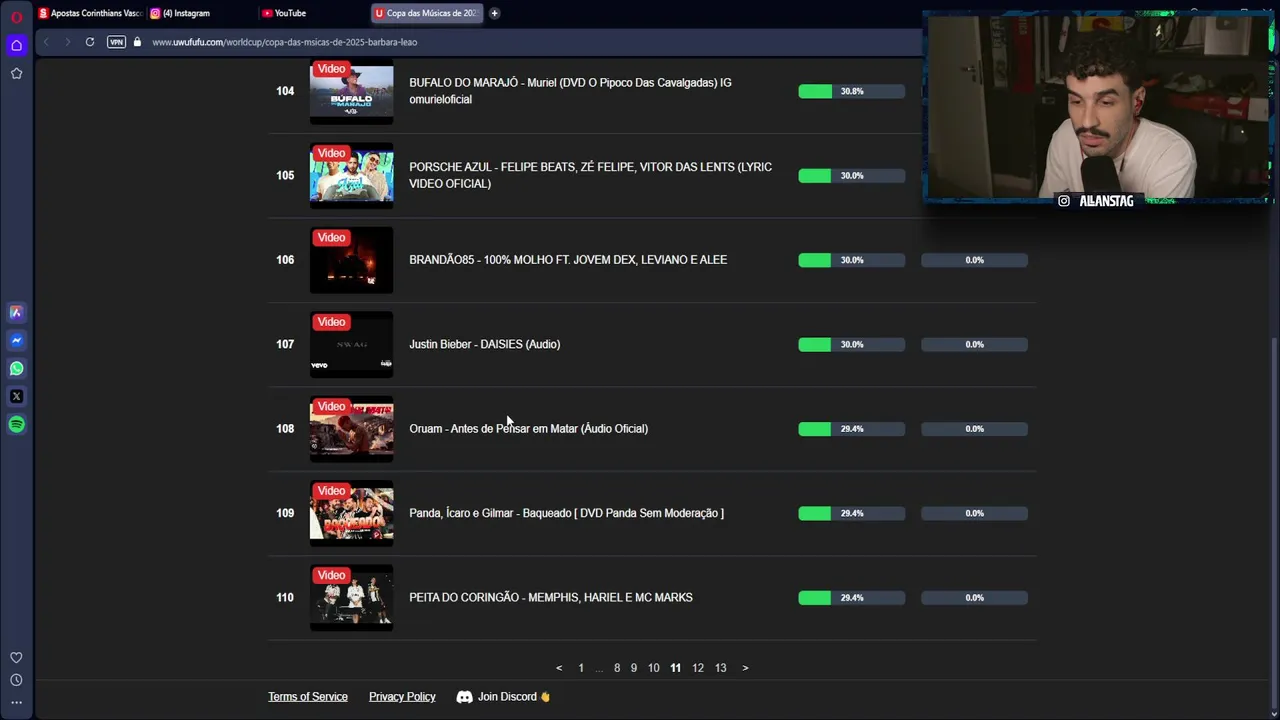
Task: Click title Panda, Ícaro e Gilmar - Baqueado
Action: pos(566,513)
